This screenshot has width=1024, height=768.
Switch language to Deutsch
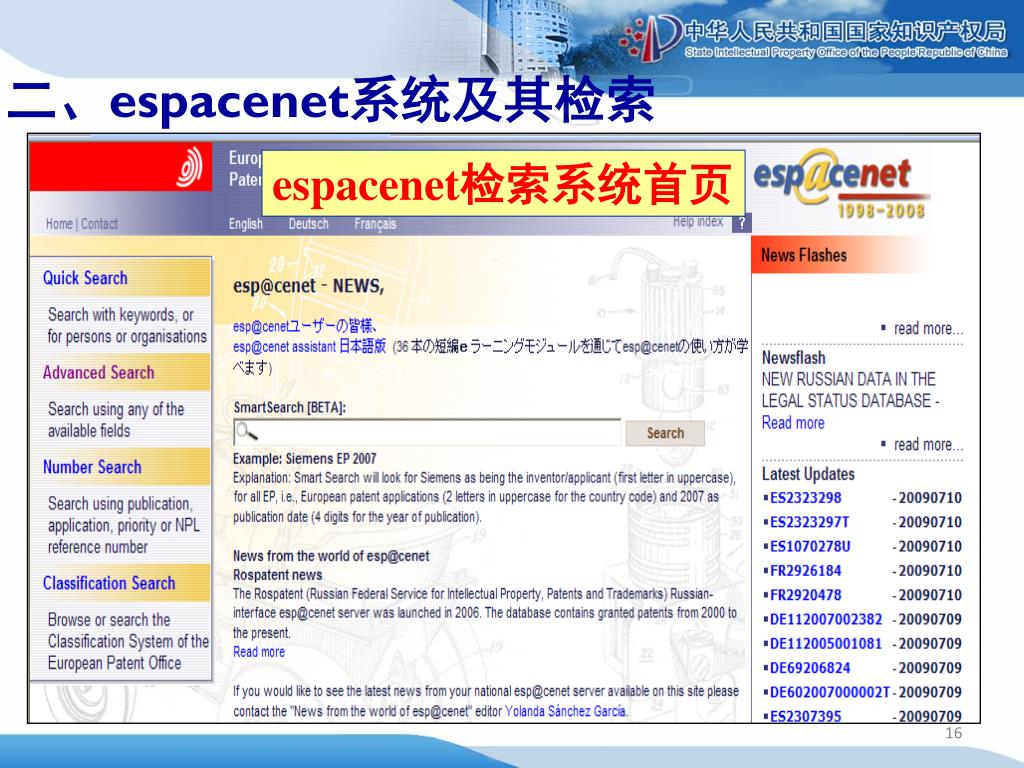[308, 224]
